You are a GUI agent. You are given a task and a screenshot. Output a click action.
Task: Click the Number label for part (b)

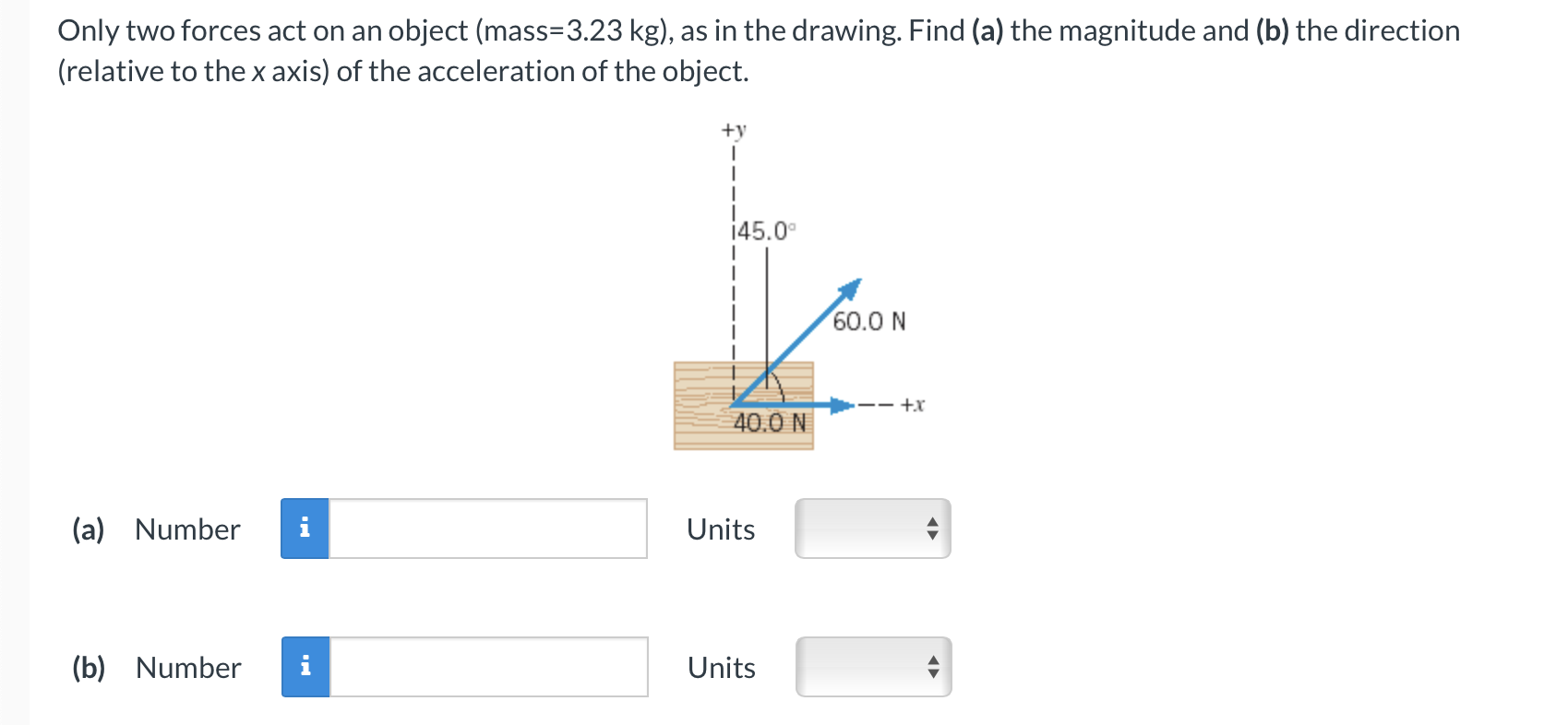[x=186, y=668]
